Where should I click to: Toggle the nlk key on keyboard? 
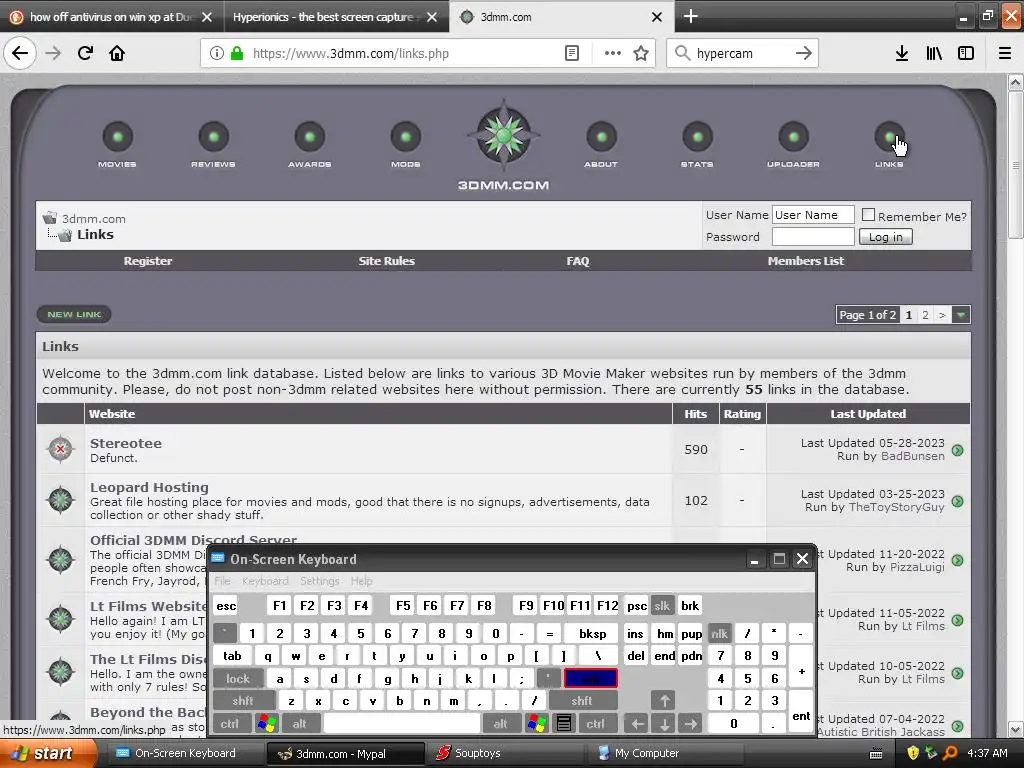pos(719,633)
